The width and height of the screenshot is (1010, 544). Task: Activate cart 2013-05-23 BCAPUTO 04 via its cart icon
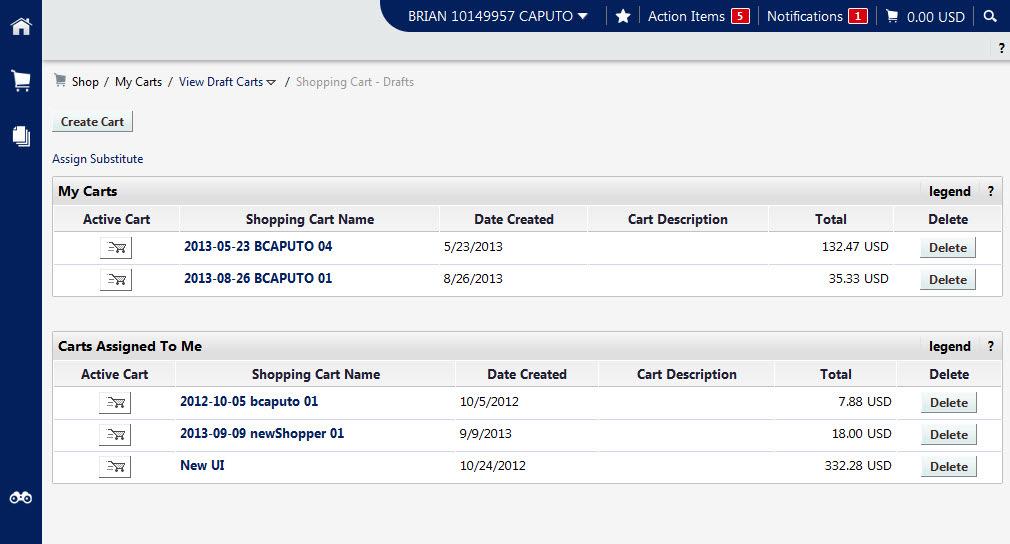(x=116, y=247)
